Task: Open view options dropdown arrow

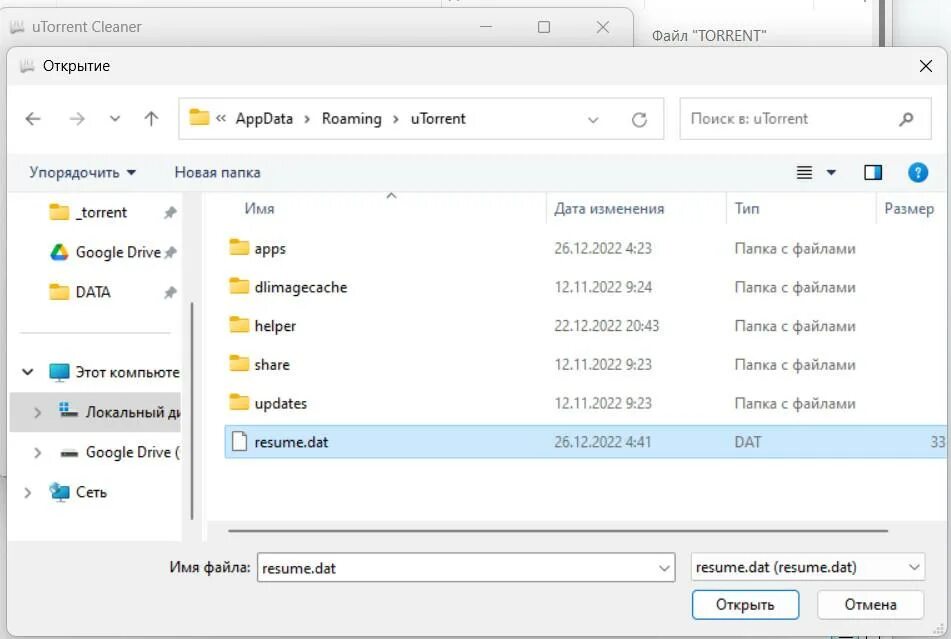Action: 831,173
